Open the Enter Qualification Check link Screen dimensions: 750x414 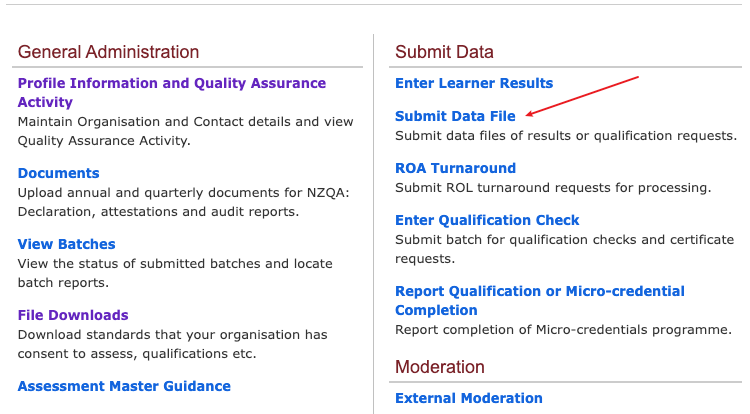[487, 220]
